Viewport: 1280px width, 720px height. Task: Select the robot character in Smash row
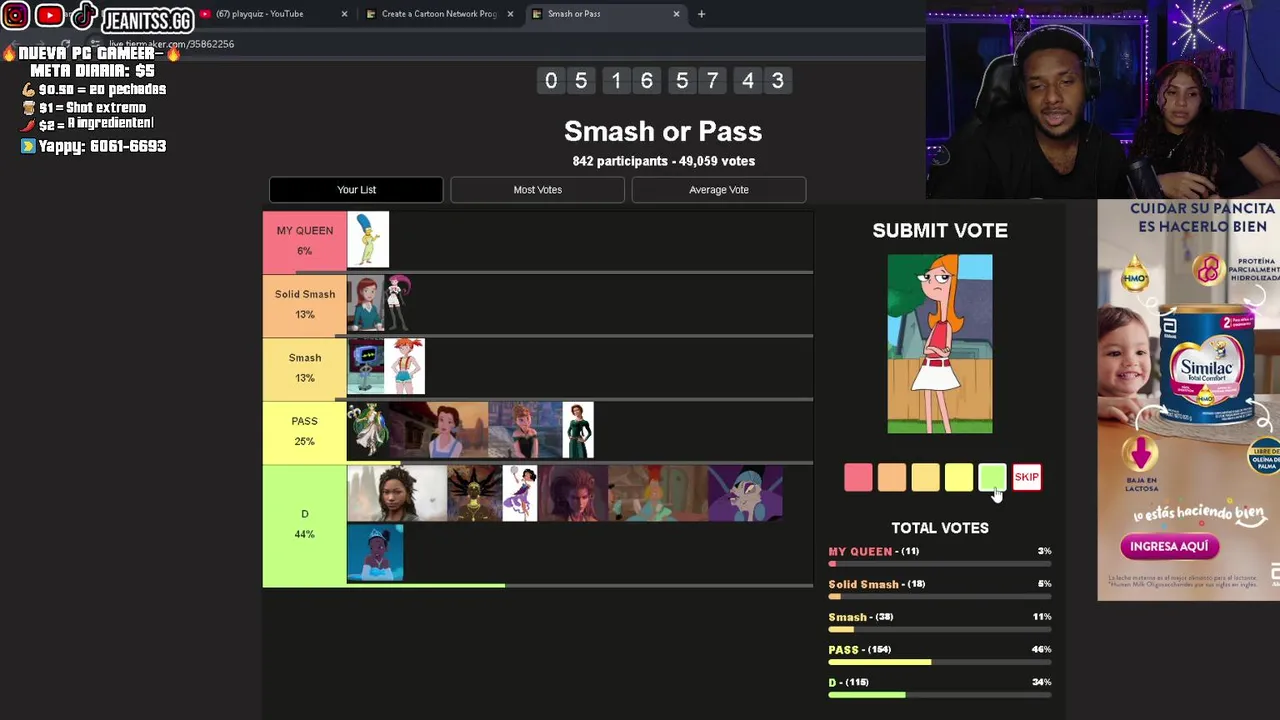point(366,366)
